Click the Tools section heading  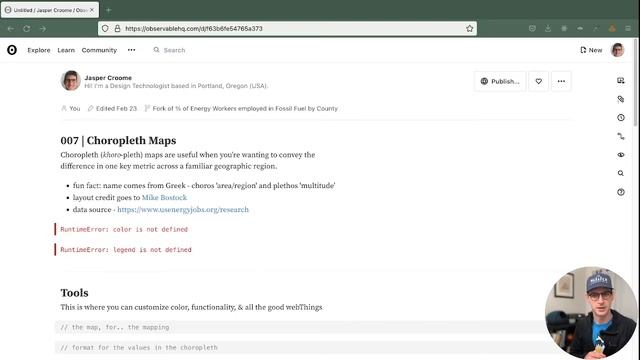pyautogui.click(x=74, y=293)
